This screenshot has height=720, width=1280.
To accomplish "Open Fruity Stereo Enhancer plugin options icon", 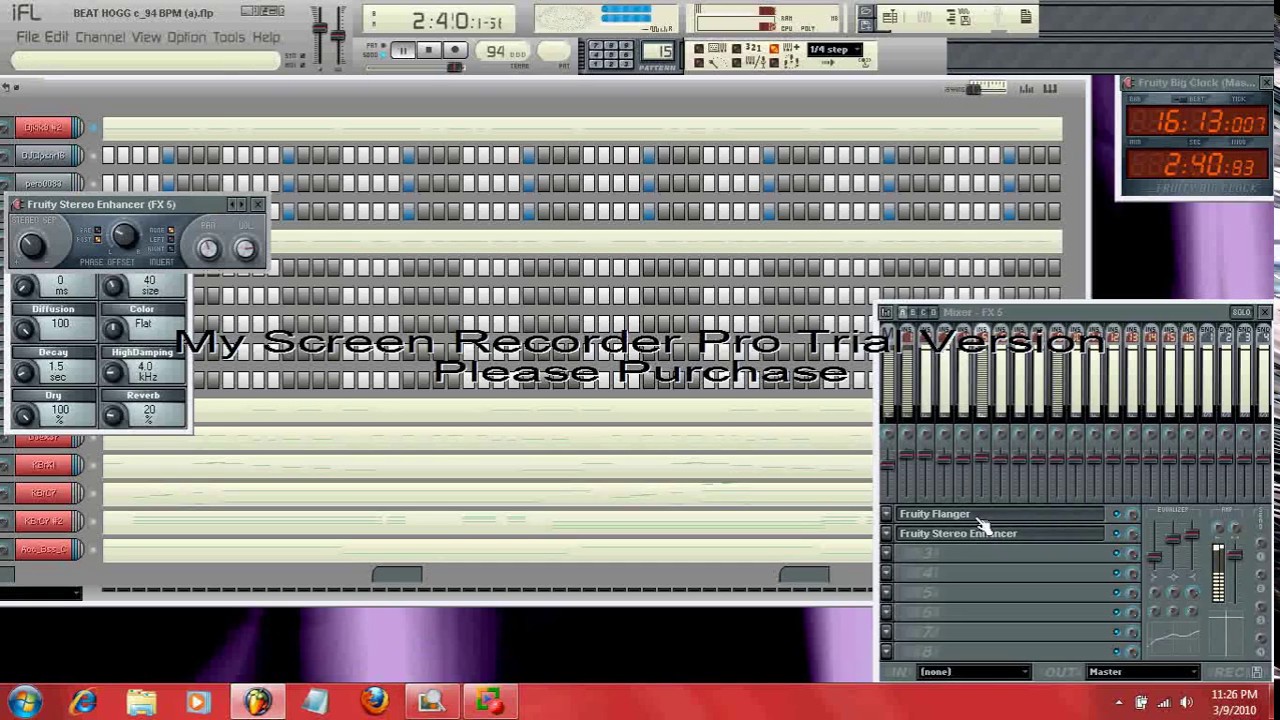I will tap(17, 204).
